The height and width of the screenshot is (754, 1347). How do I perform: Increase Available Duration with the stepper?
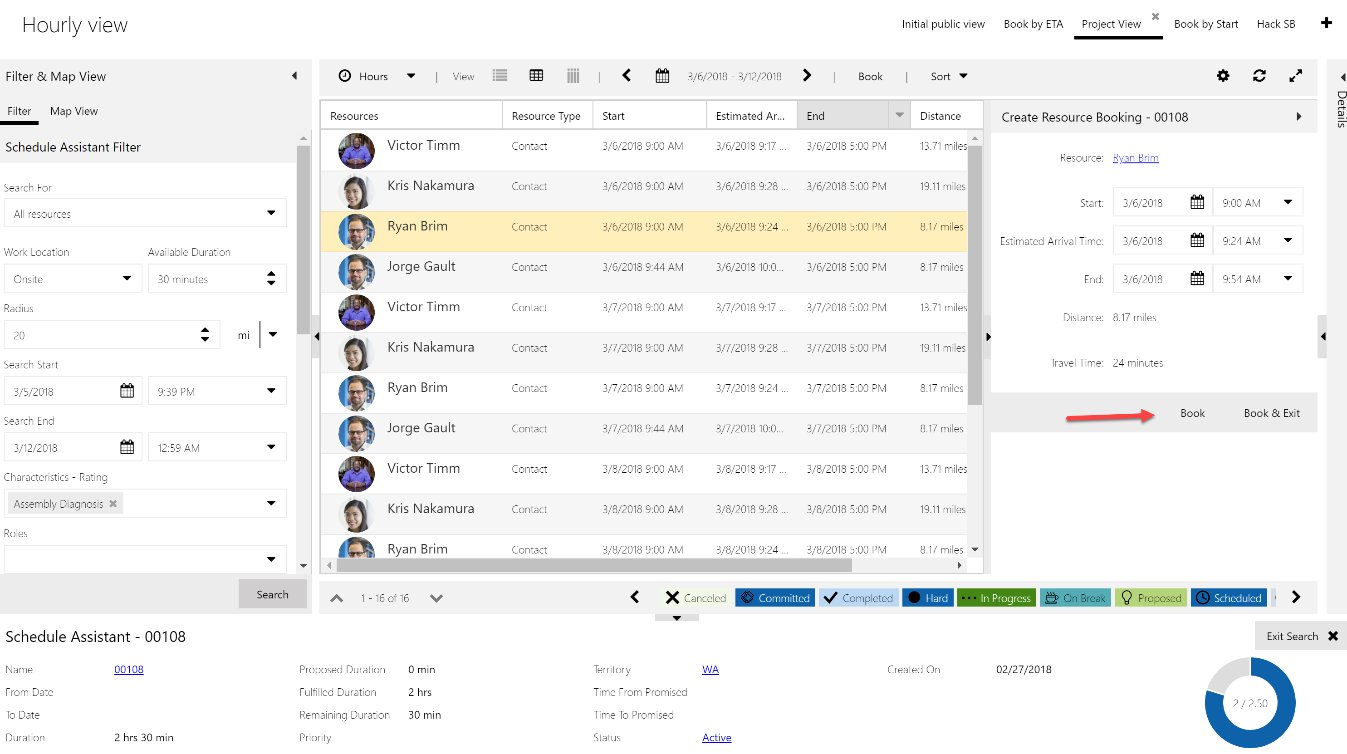270,273
